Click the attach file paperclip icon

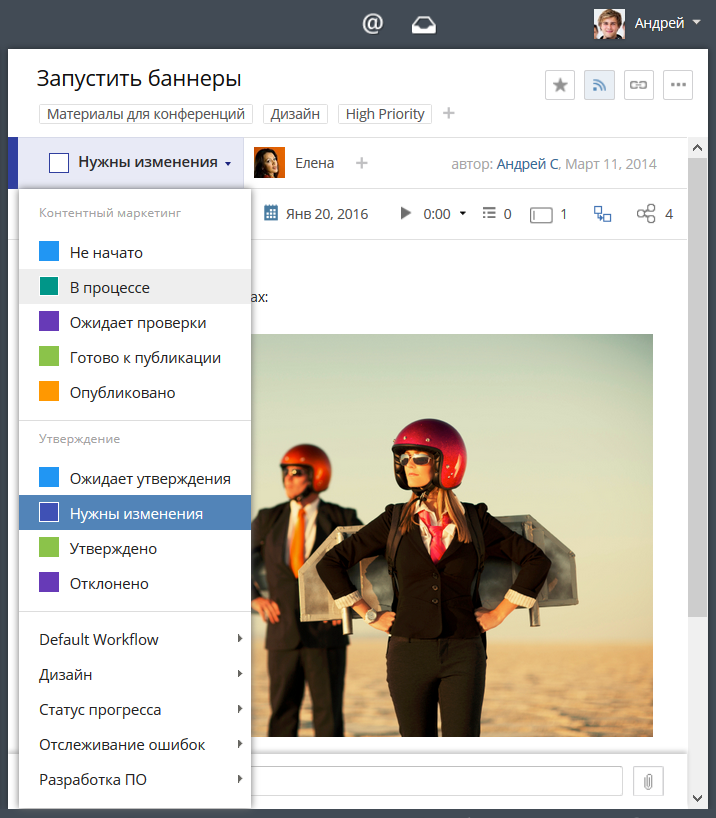click(x=648, y=781)
